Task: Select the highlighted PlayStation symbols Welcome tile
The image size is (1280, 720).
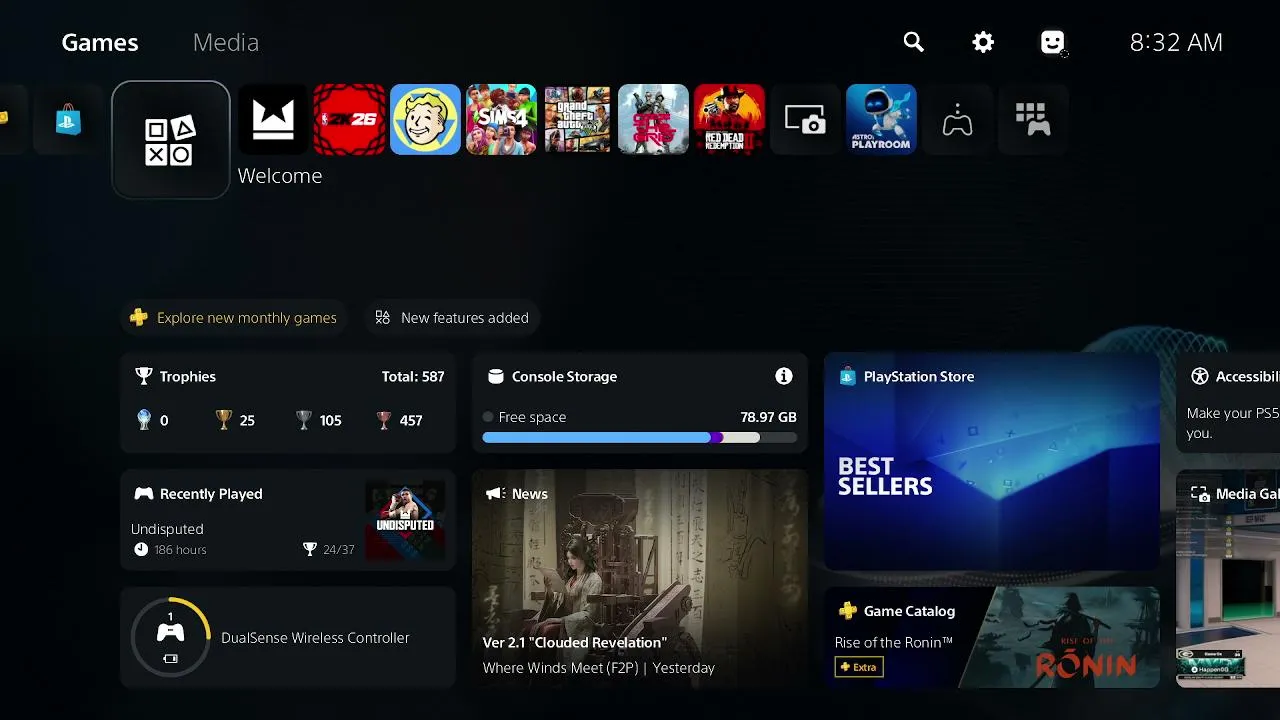Action: coord(171,140)
